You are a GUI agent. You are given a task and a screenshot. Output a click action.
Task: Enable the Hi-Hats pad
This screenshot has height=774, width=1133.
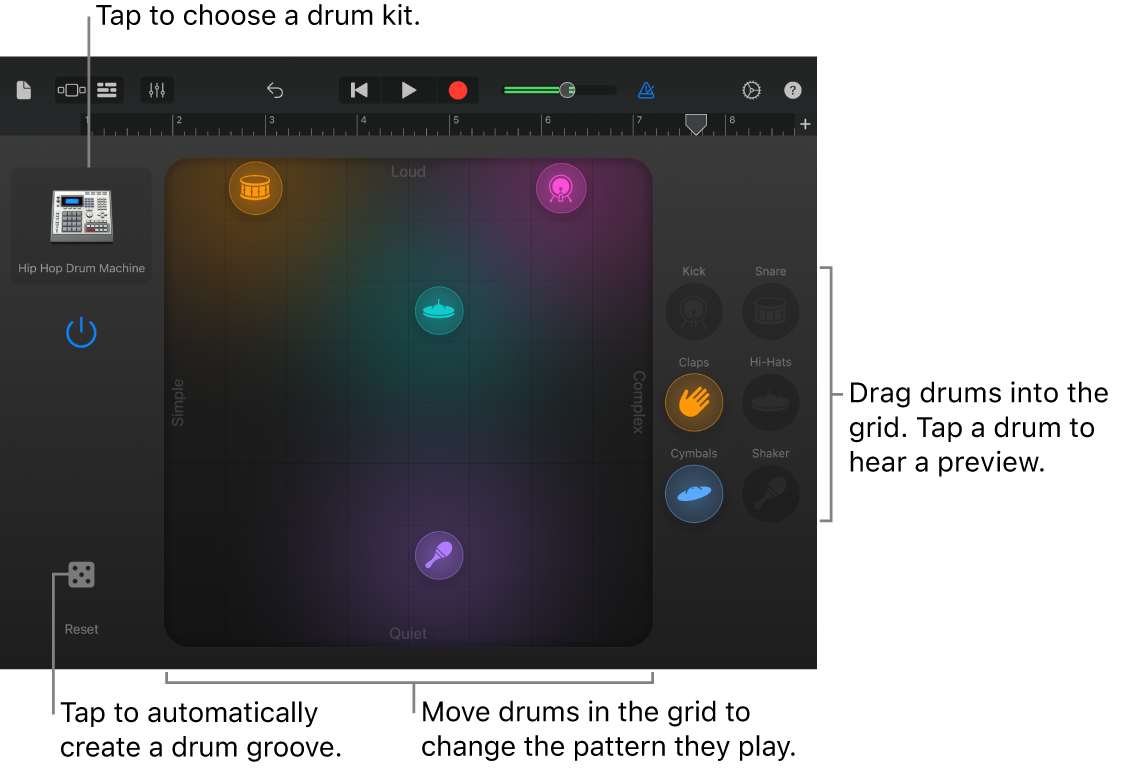coord(770,402)
